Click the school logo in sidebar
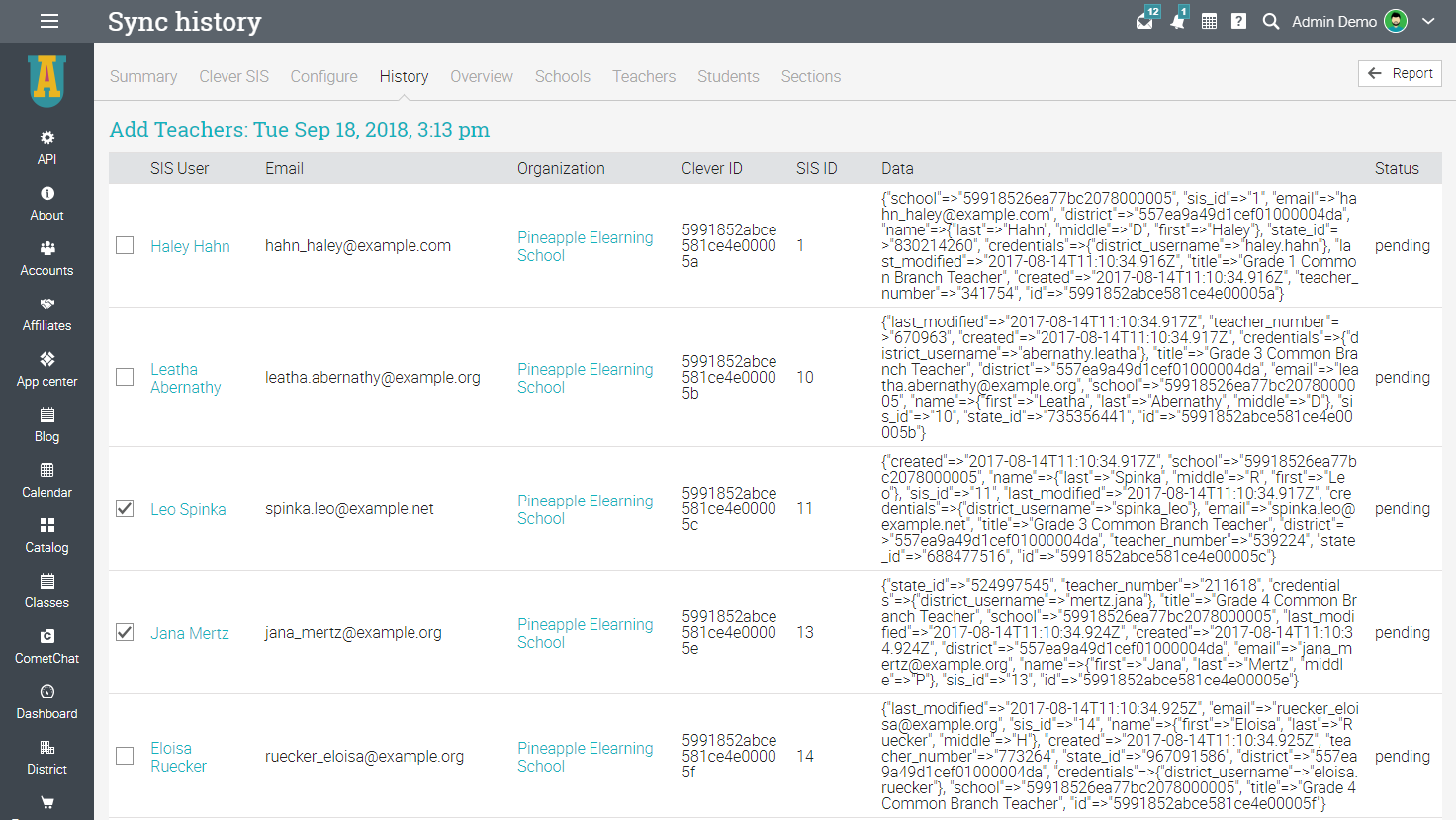The width and height of the screenshot is (1456, 820). point(46,81)
